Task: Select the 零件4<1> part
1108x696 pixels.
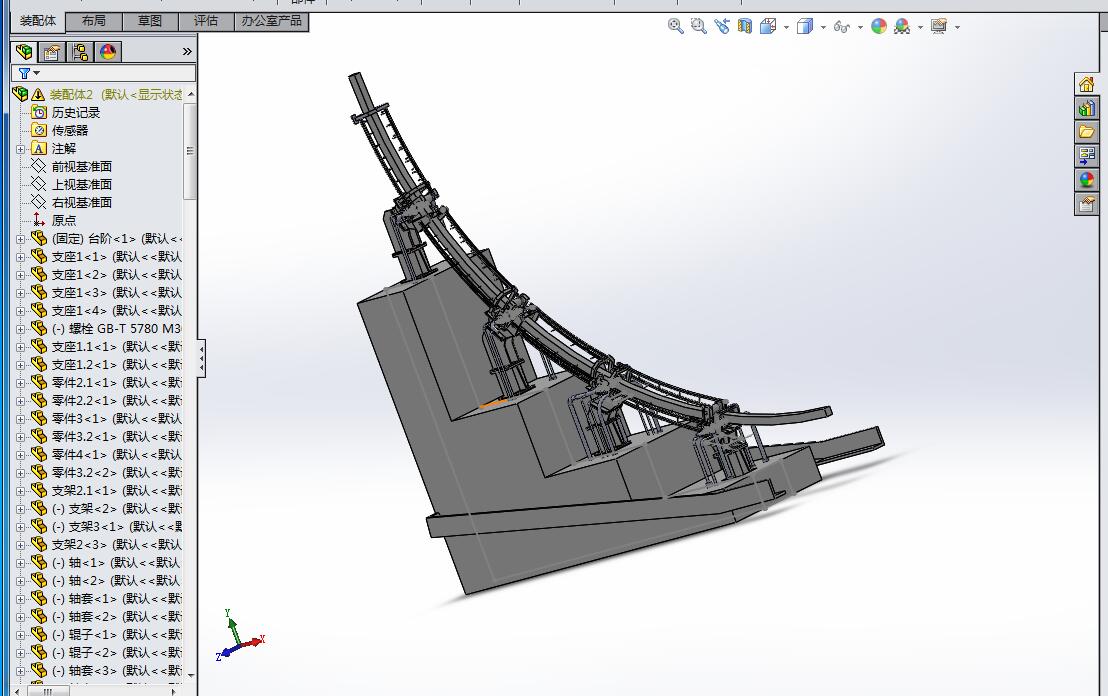Action: [116, 455]
